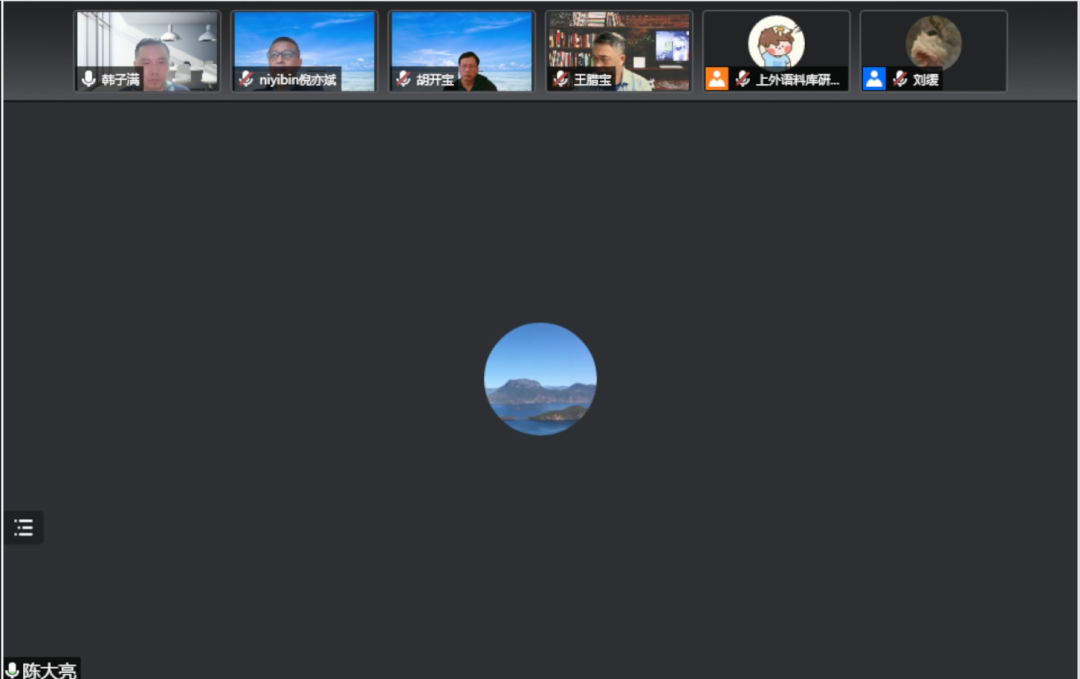This screenshot has width=1080, height=679.
Task: Click the muted microphone icon of 胡开宝
Action: pyautogui.click(x=403, y=79)
